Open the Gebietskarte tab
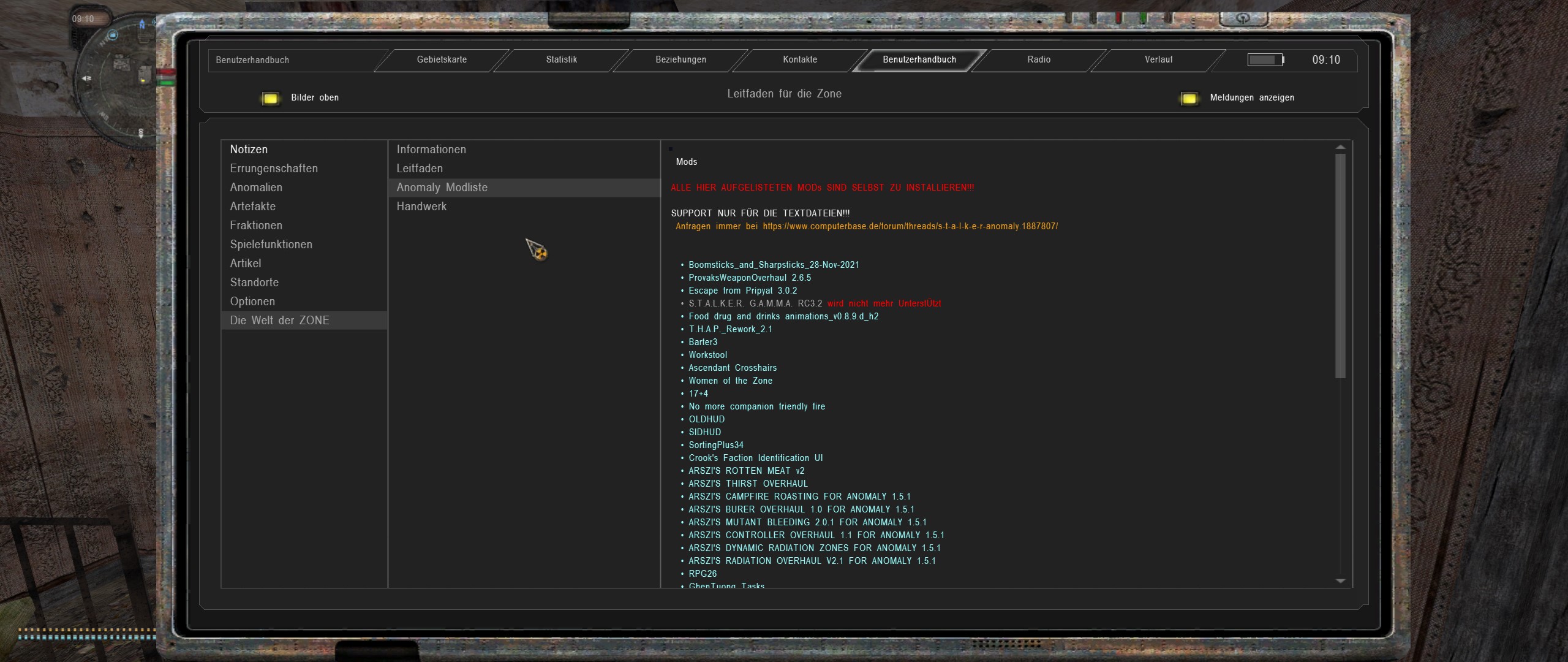Viewport: 1568px width, 662px height. pos(442,59)
